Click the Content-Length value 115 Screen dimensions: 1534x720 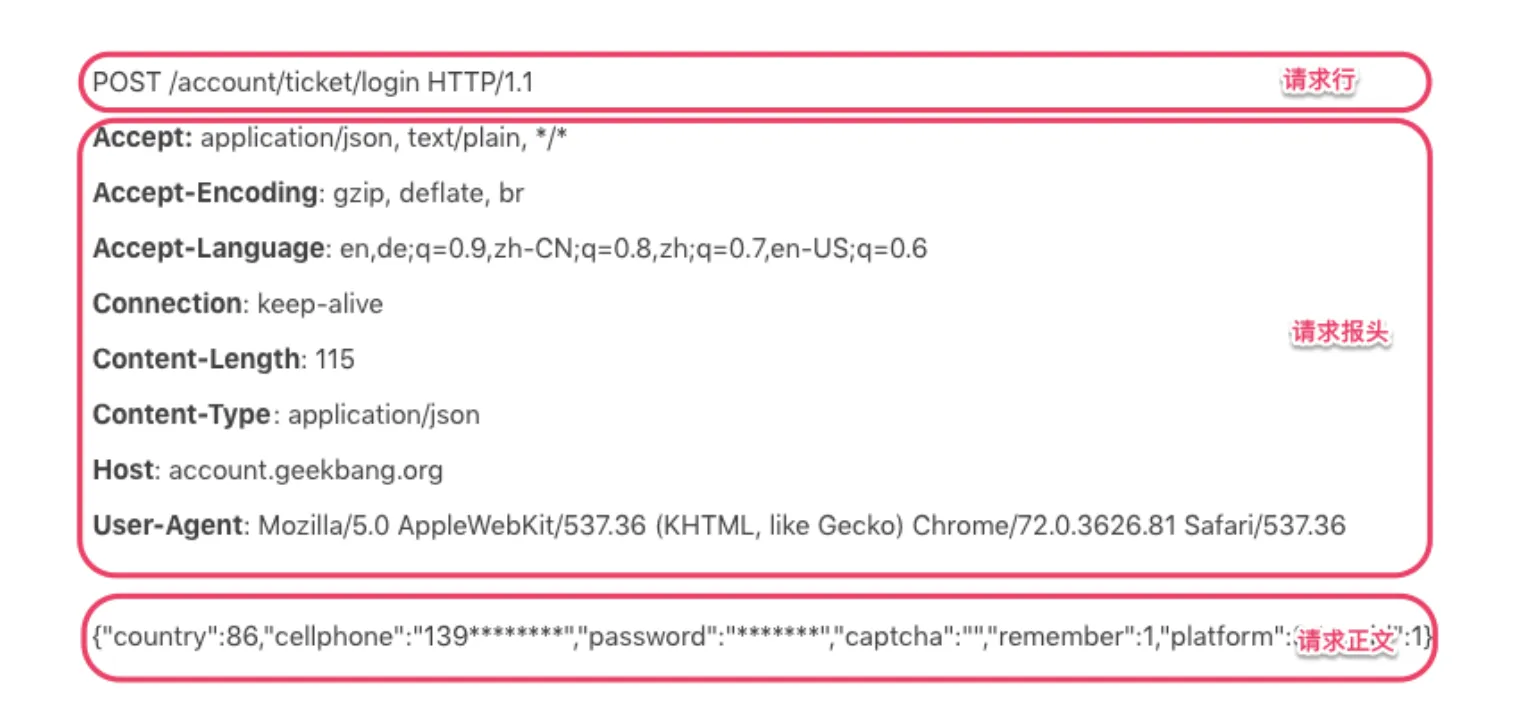334,359
